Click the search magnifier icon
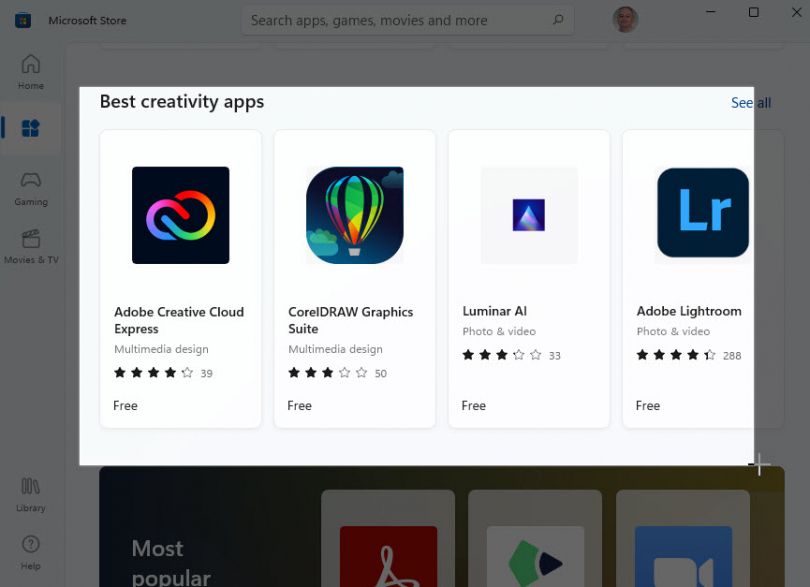 [x=559, y=20]
